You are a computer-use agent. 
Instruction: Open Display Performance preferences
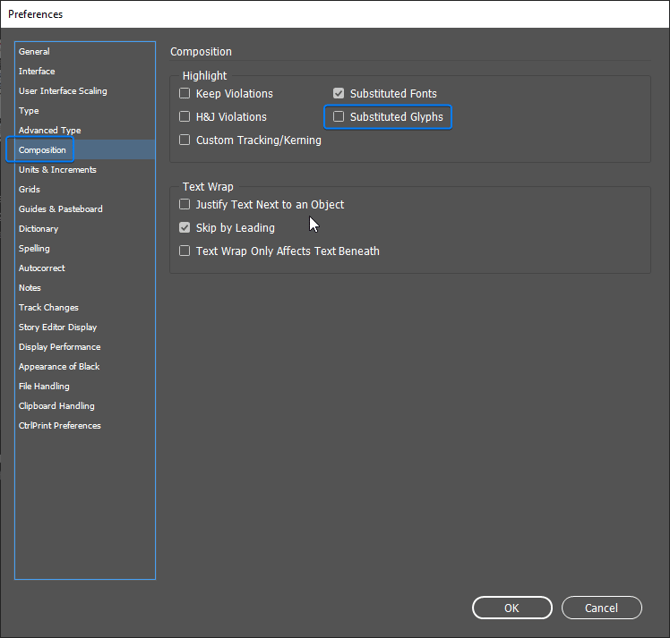coord(59,347)
